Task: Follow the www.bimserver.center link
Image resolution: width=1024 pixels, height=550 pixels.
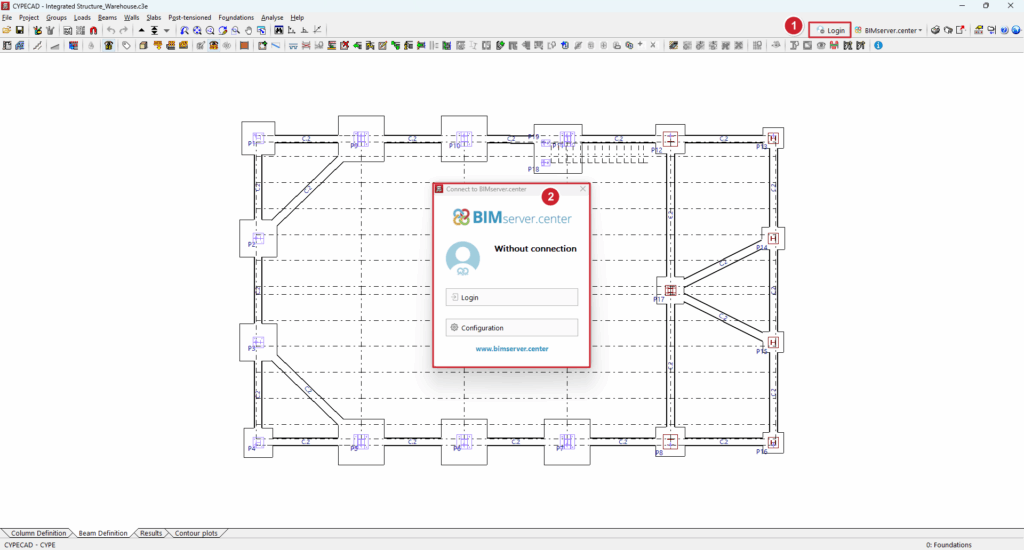Action: click(x=511, y=349)
